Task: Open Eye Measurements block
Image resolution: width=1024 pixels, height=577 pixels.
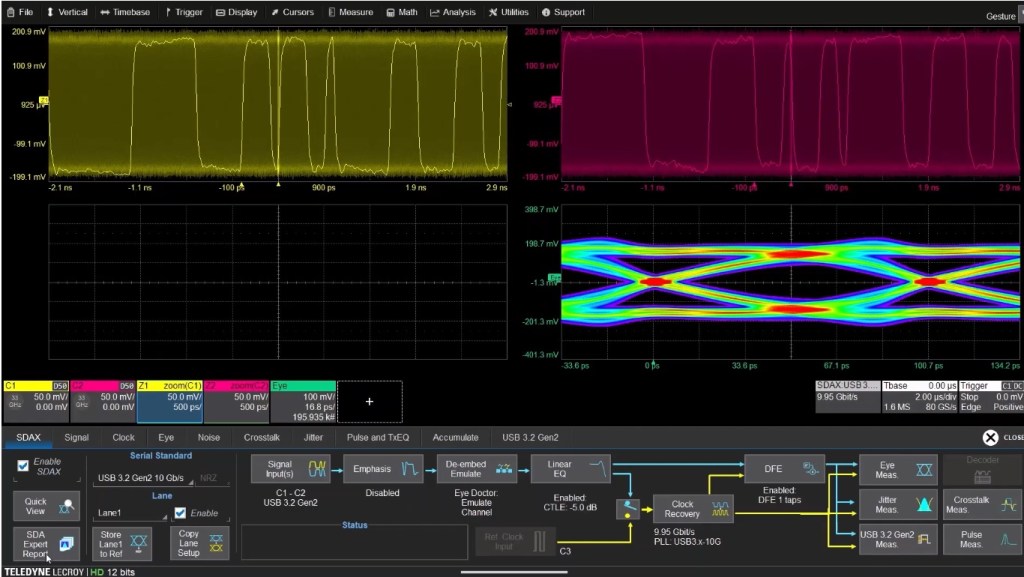Action: click(x=897, y=469)
